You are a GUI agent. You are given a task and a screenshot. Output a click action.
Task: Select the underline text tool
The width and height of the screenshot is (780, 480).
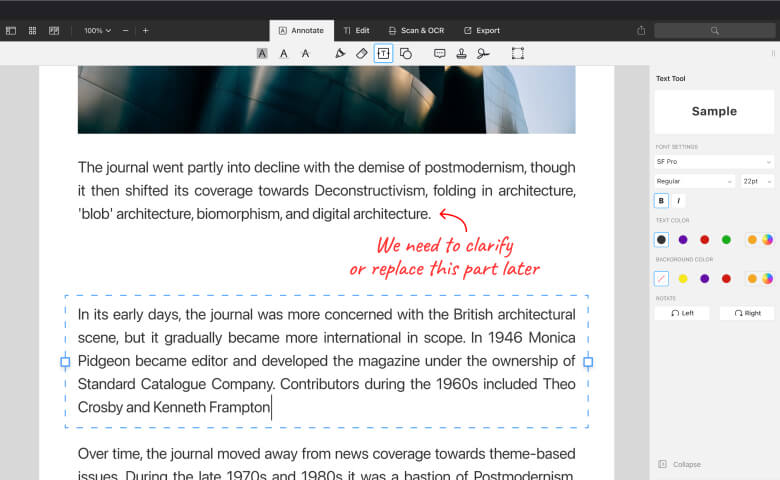tap(284, 53)
